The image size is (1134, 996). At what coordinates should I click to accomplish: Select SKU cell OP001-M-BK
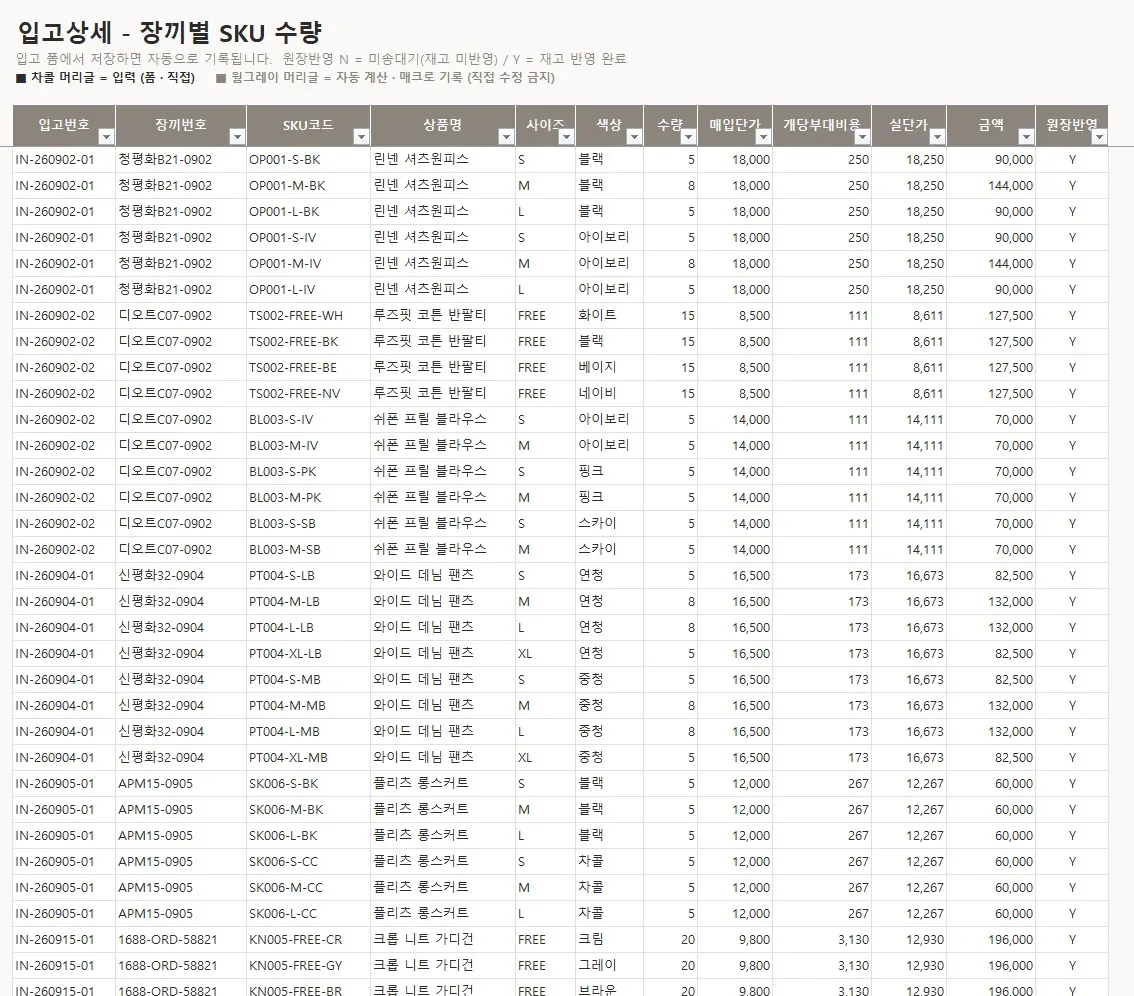click(308, 186)
